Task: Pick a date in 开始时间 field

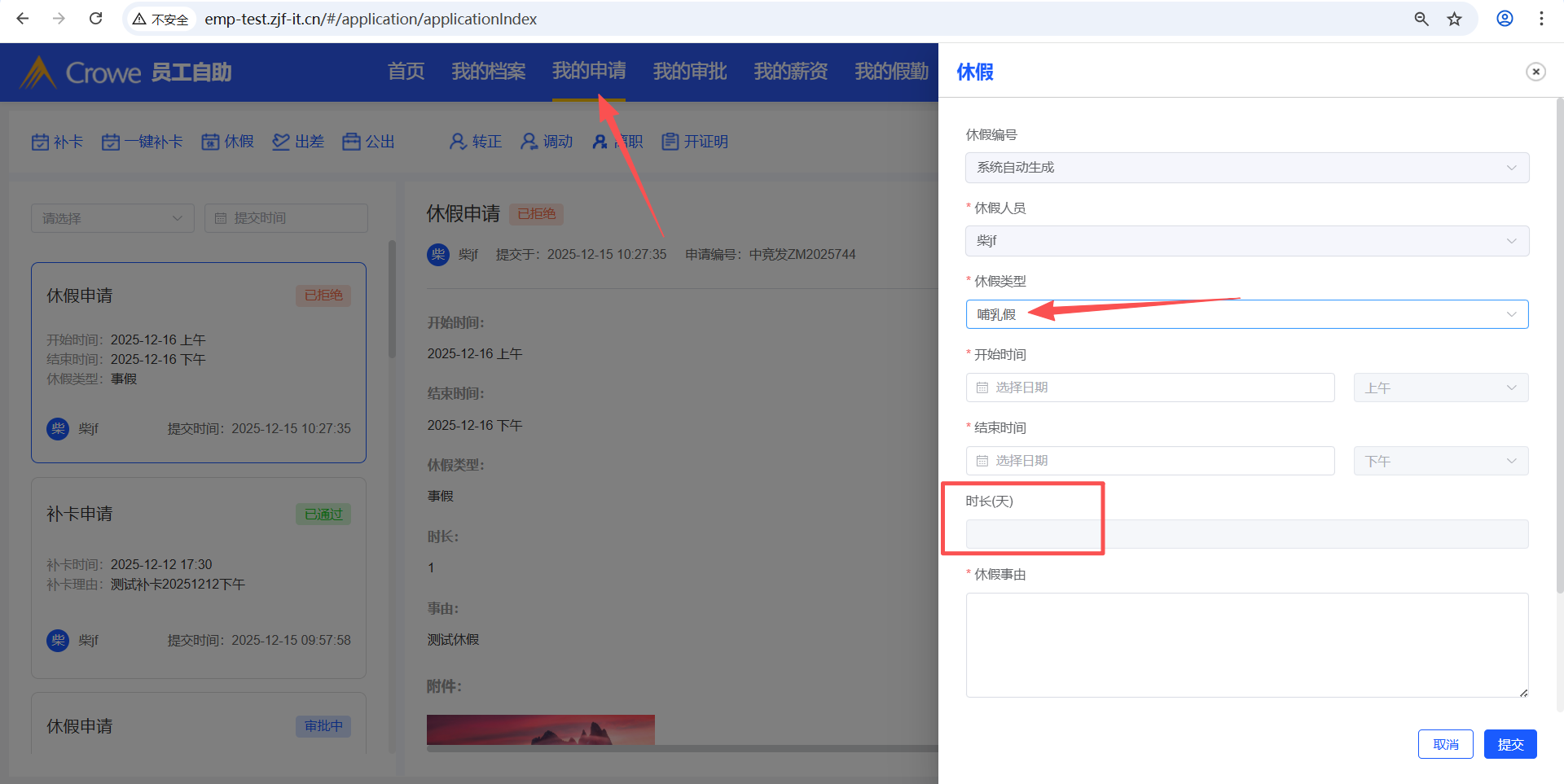Action: (x=1150, y=388)
